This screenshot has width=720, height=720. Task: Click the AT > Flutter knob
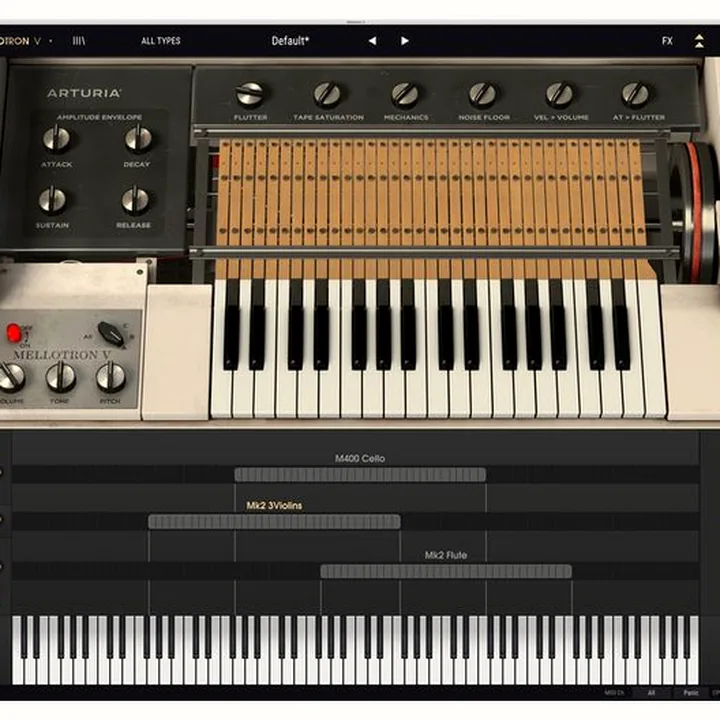tap(636, 94)
